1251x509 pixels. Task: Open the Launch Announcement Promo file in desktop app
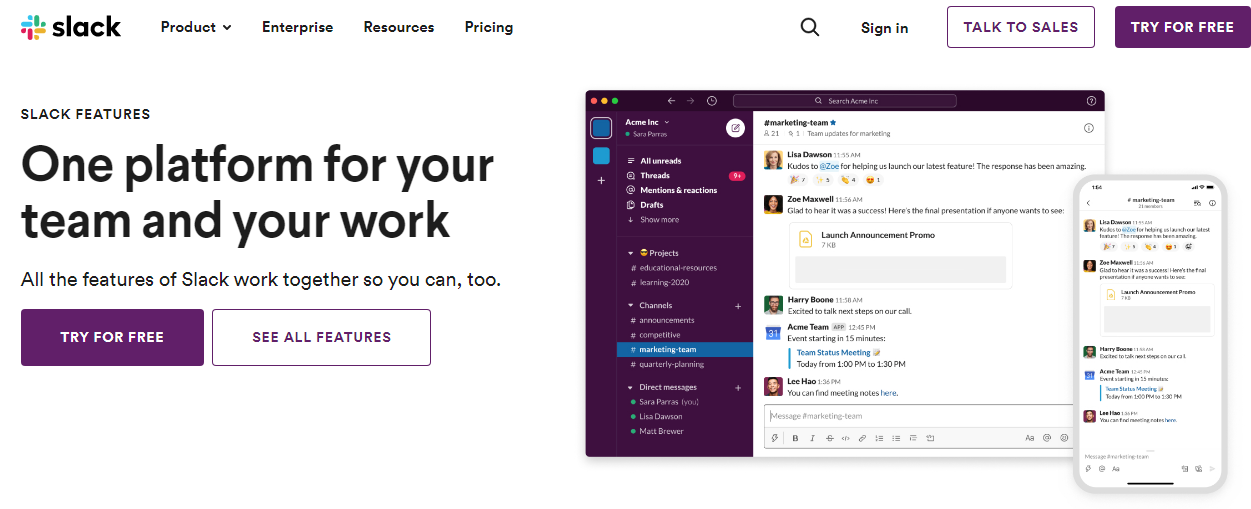[x=900, y=254]
